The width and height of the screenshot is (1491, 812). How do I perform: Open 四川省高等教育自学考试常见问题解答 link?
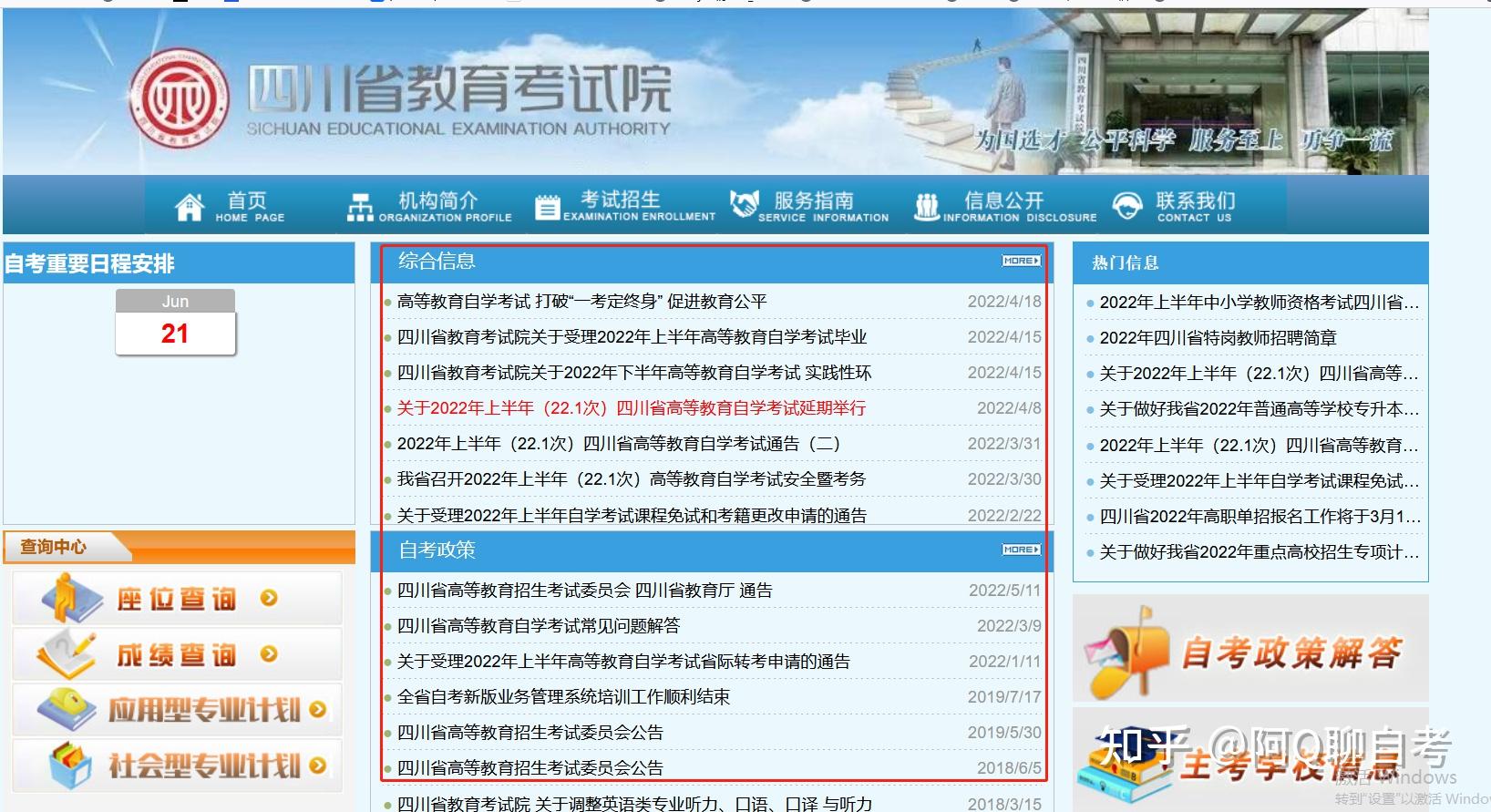(x=539, y=626)
